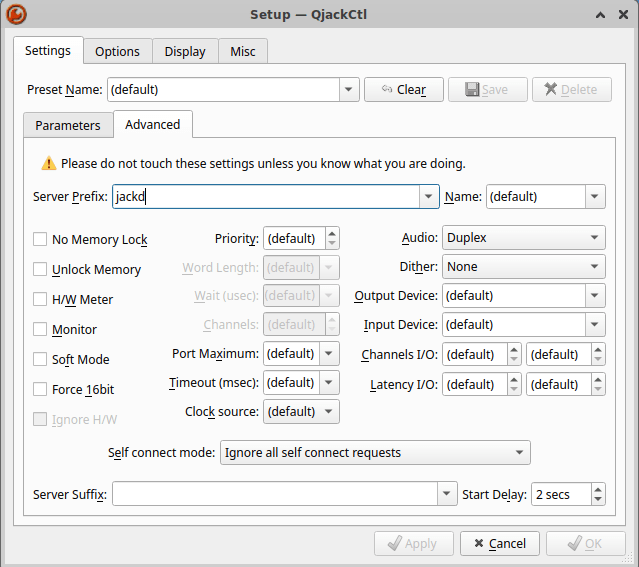Open the Display tab
The height and width of the screenshot is (567, 639).
point(185,51)
